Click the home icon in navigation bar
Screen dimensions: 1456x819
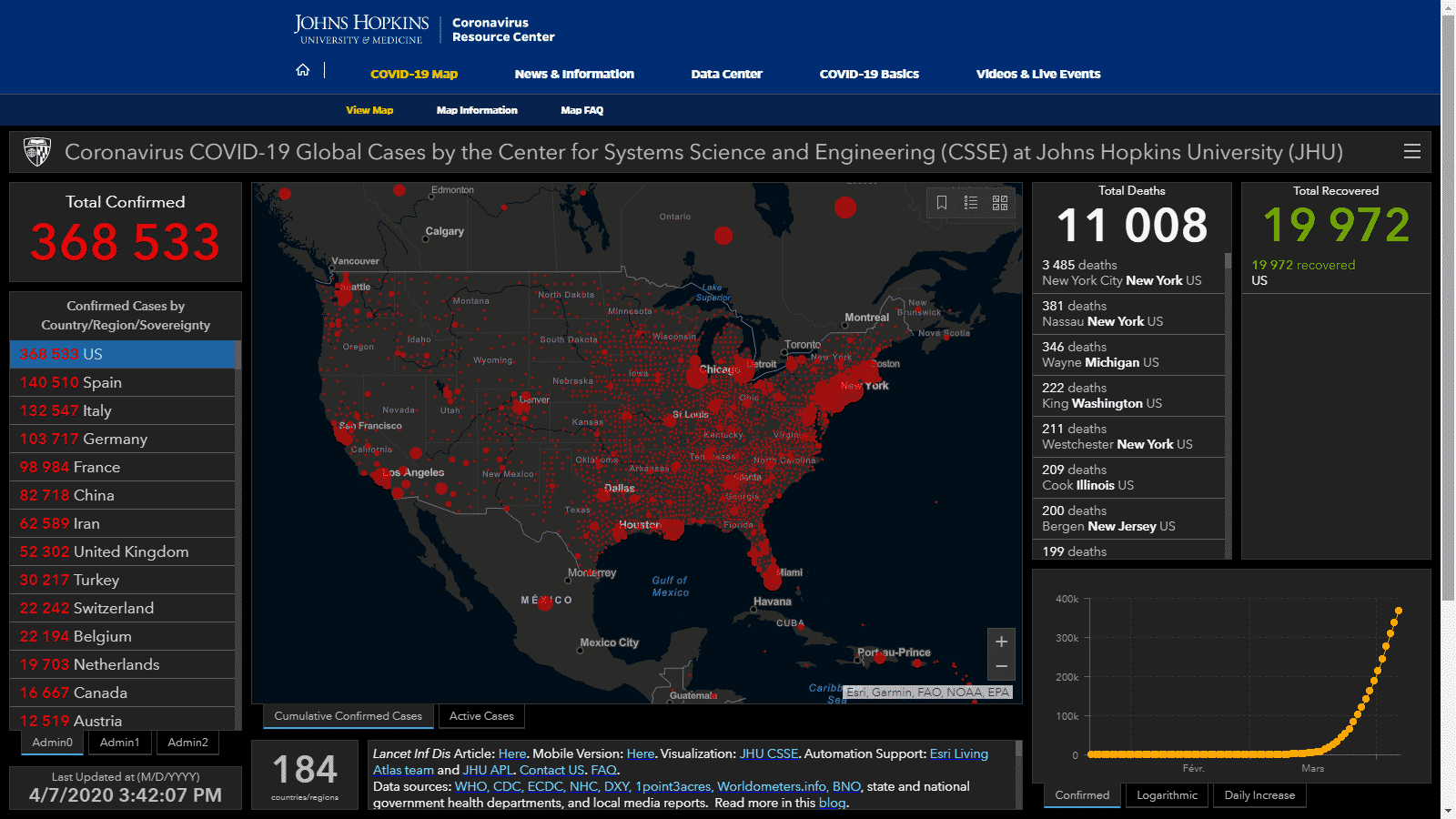pyautogui.click(x=303, y=71)
